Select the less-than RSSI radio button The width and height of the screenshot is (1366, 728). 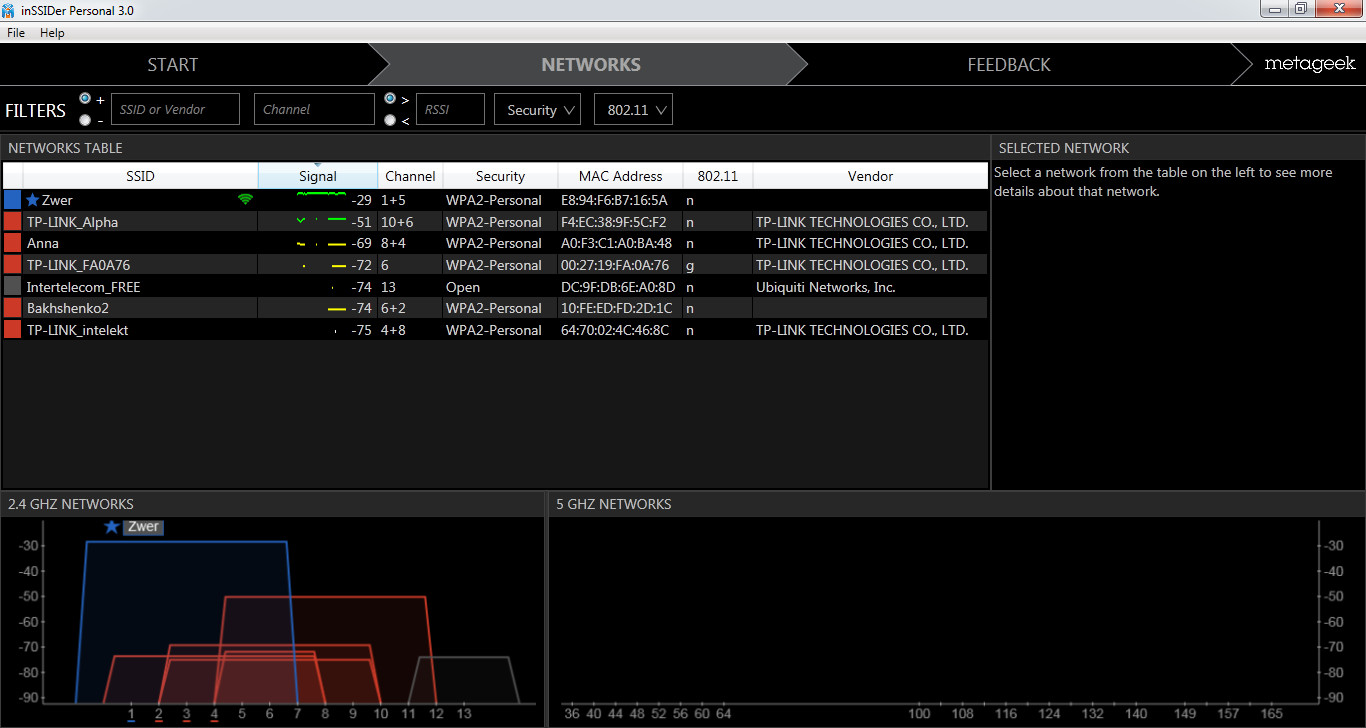390,120
